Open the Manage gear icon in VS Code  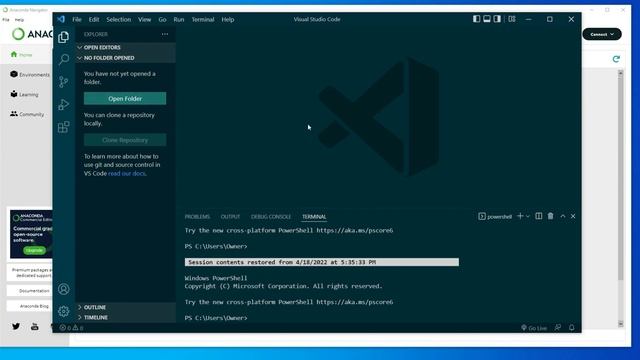point(63,311)
